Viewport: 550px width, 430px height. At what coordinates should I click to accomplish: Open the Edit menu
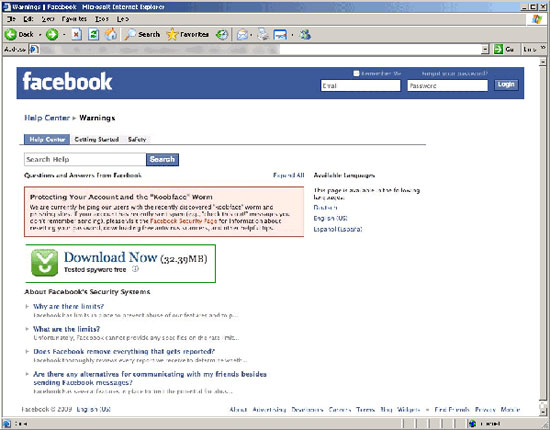pyautogui.click(x=28, y=19)
